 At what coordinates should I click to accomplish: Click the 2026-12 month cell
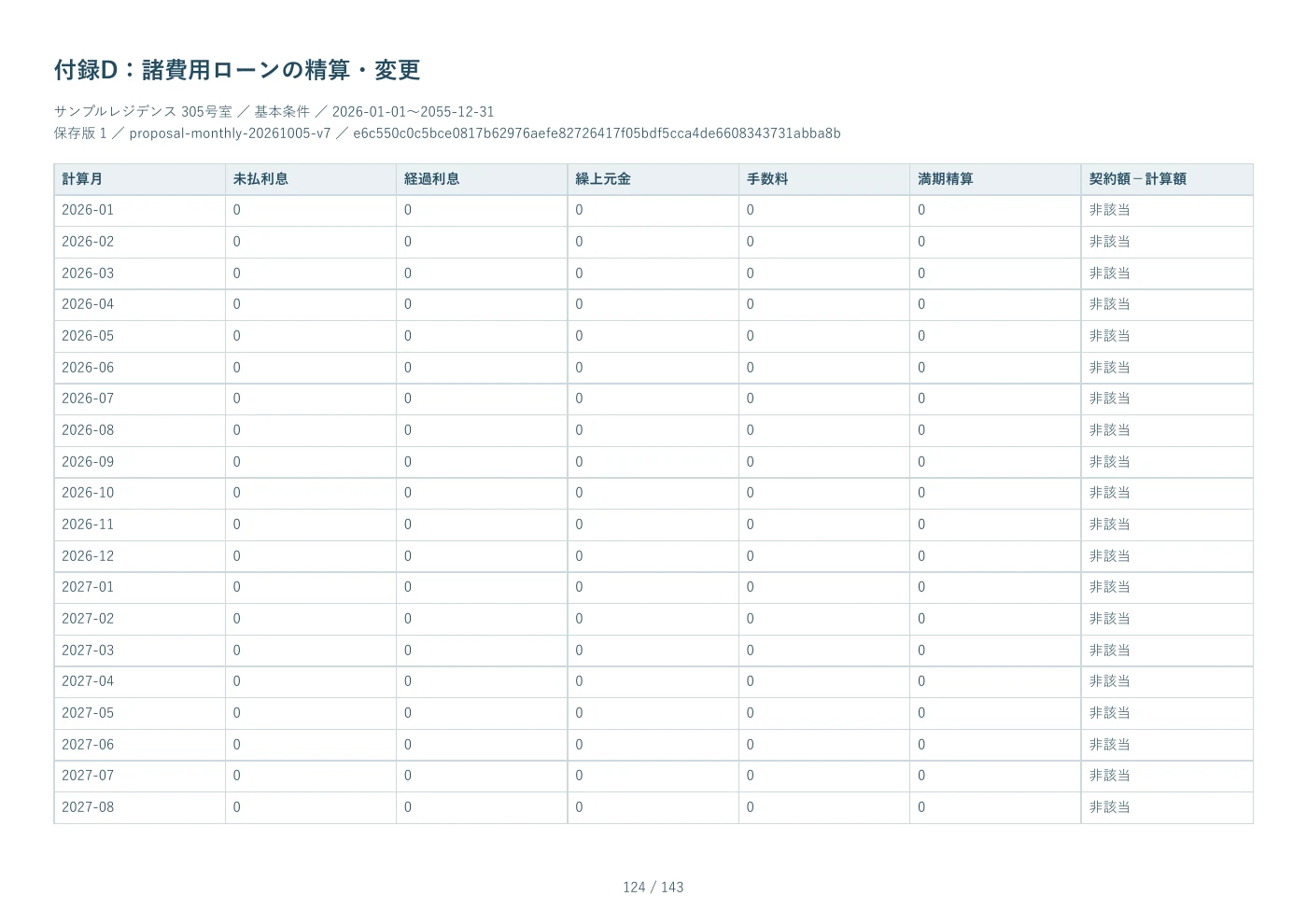[x=139, y=556]
